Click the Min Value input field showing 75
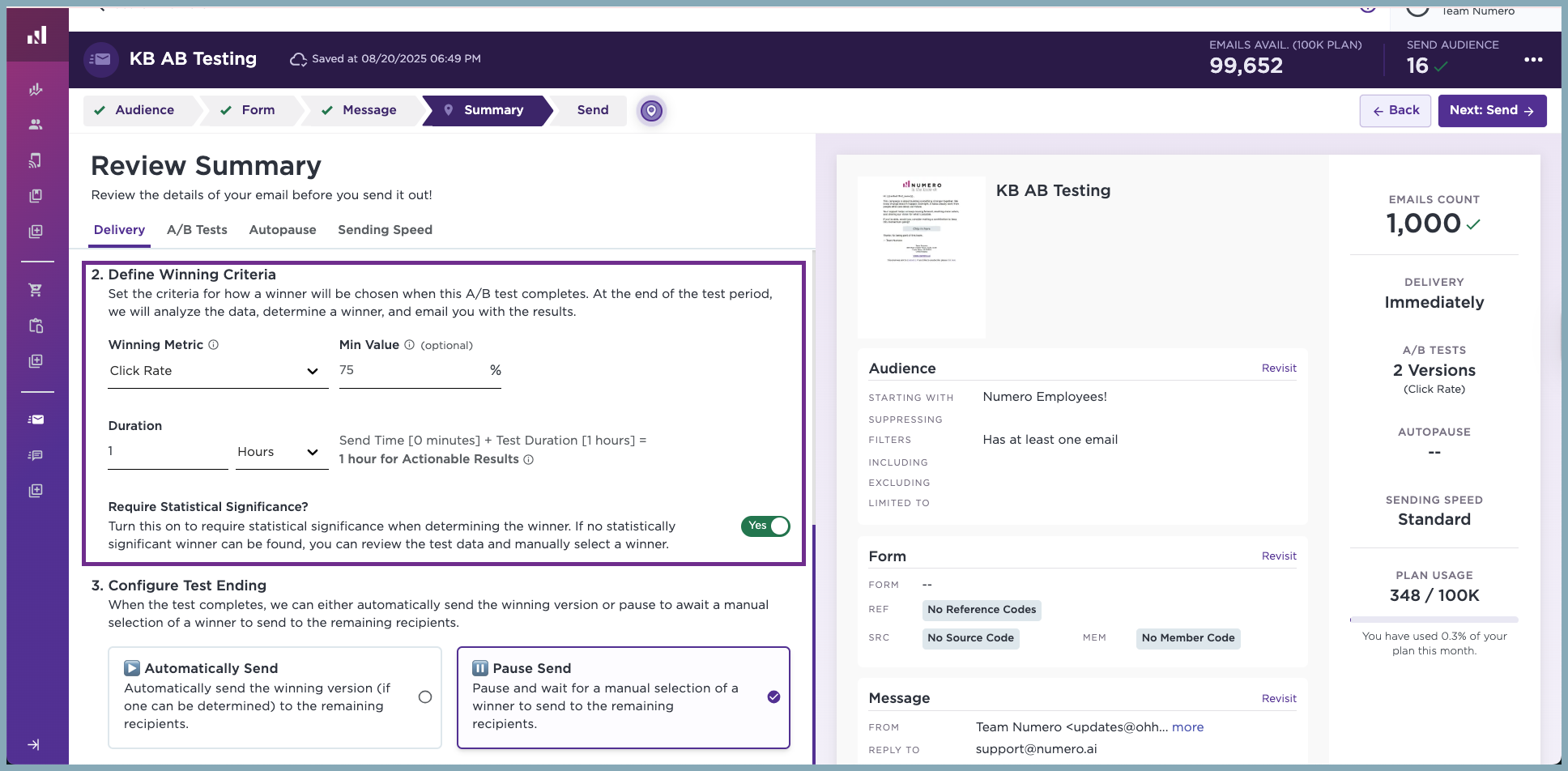The image size is (1568, 771). coord(420,371)
